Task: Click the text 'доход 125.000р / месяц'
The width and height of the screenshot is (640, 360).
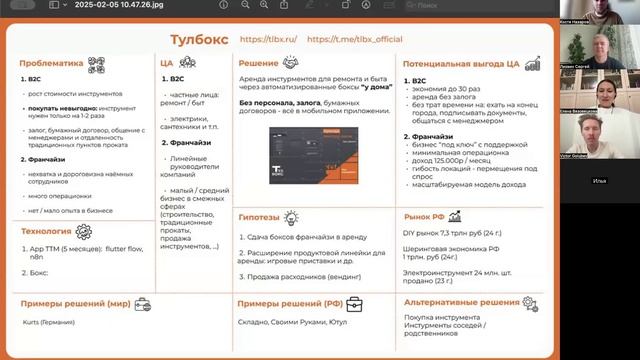Action: pos(451,161)
